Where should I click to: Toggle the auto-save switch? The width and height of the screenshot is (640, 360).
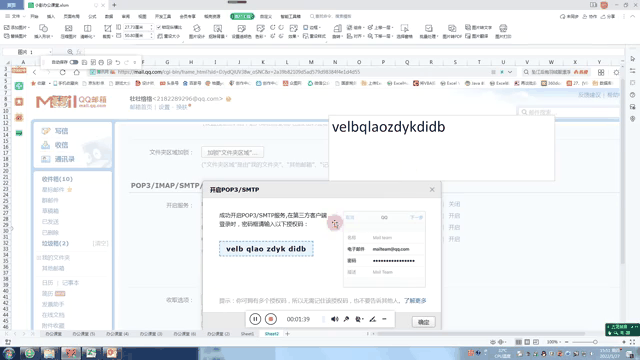(74, 62)
